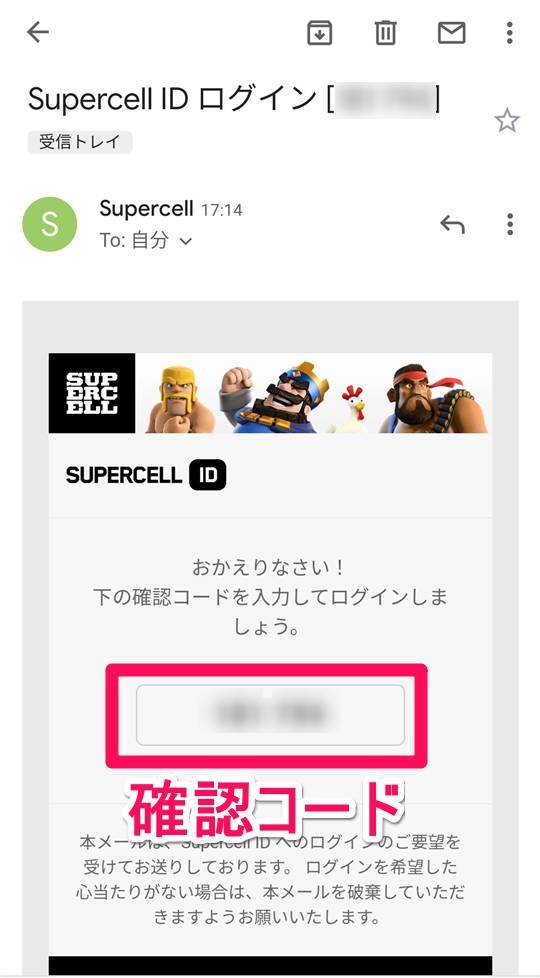The height and width of the screenshot is (978, 540).
Task: Select the 受信トレイ label chip
Action: coord(80,142)
